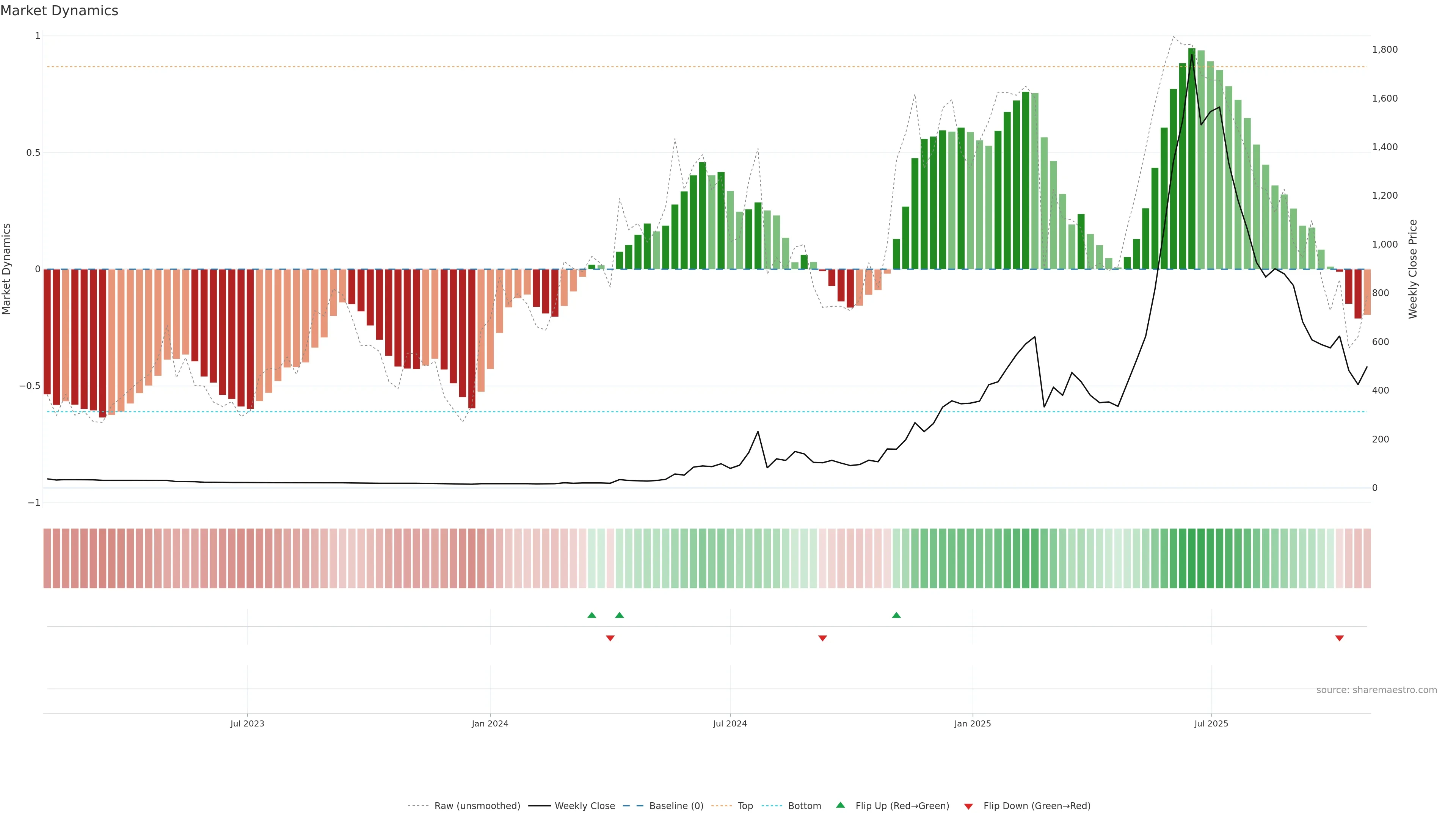Click the red triangle icon in legend
1456x819 pixels.
[x=968, y=806]
